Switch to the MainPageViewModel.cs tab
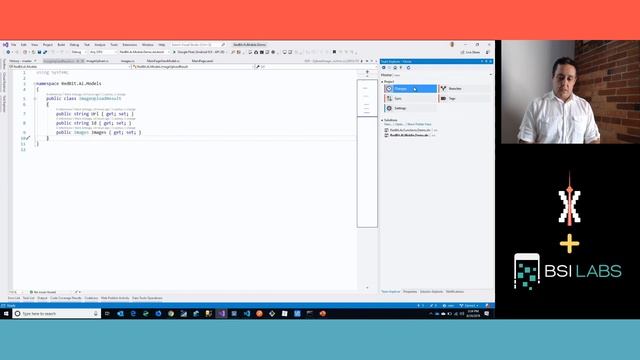This screenshot has width=640, height=360. 163,61
